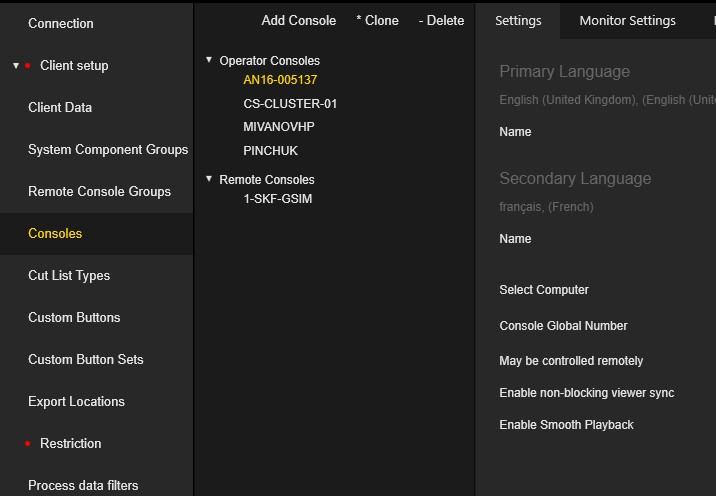Select the AN16-005137 operator console
This screenshot has height=496, width=716.
(x=280, y=80)
